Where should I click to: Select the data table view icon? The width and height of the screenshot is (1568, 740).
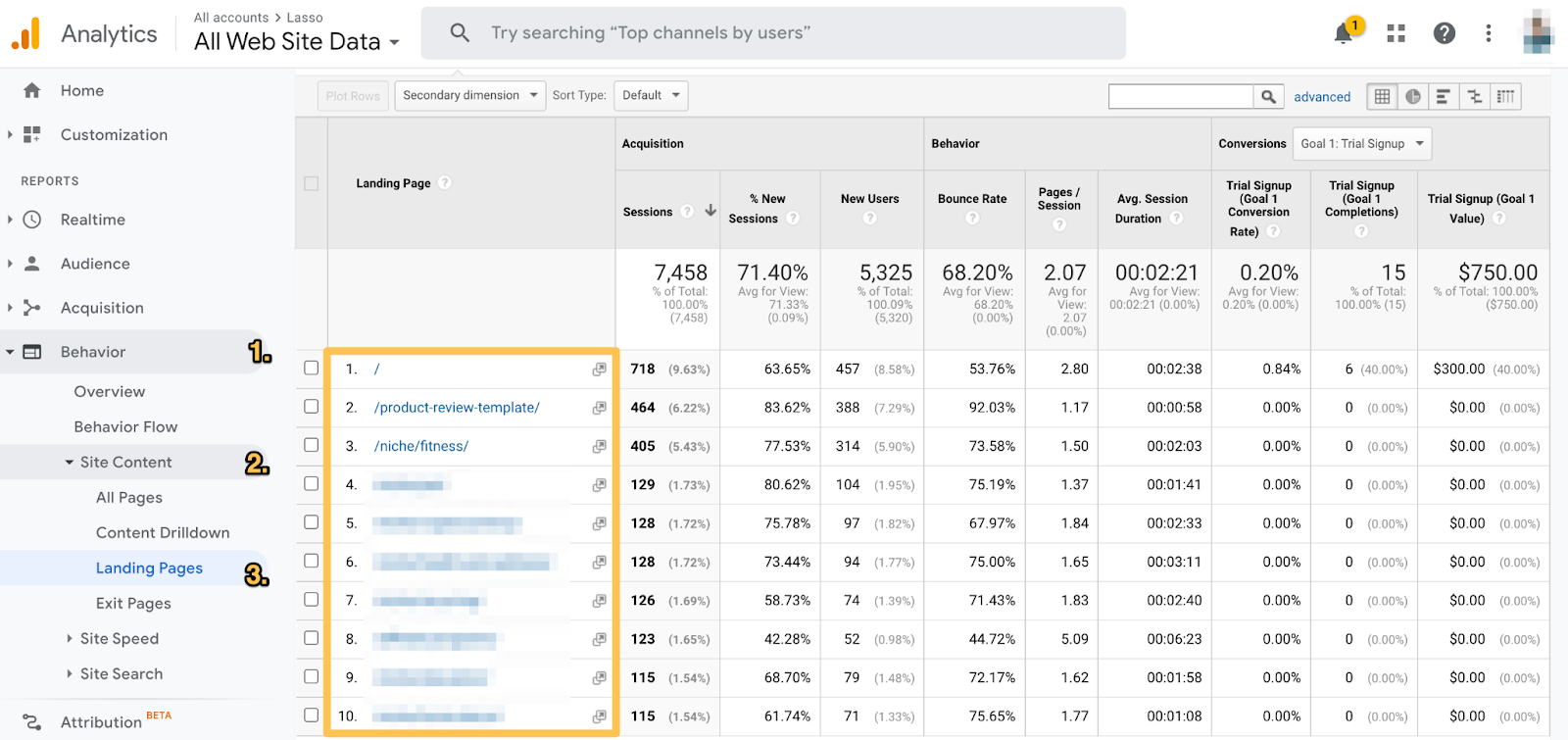pos(1382,96)
